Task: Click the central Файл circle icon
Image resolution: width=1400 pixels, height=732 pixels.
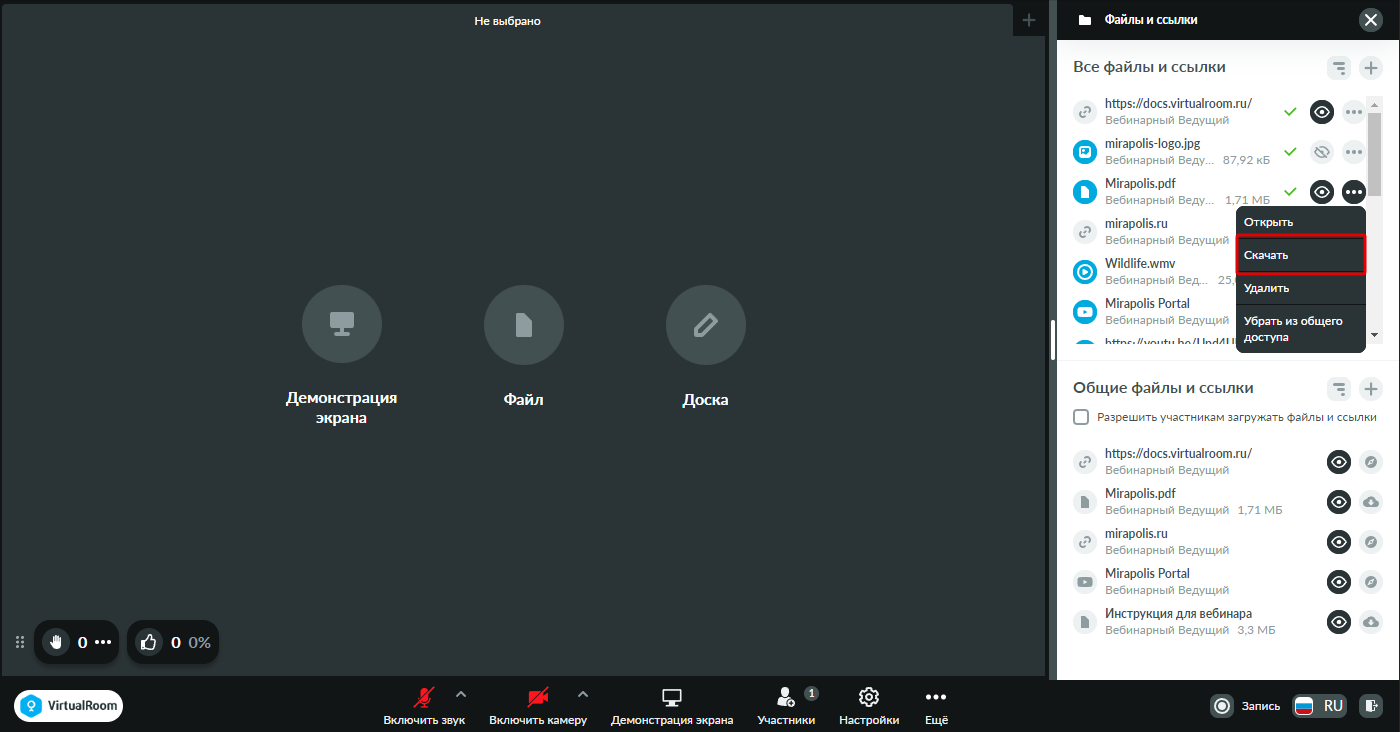Action: (x=524, y=325)
